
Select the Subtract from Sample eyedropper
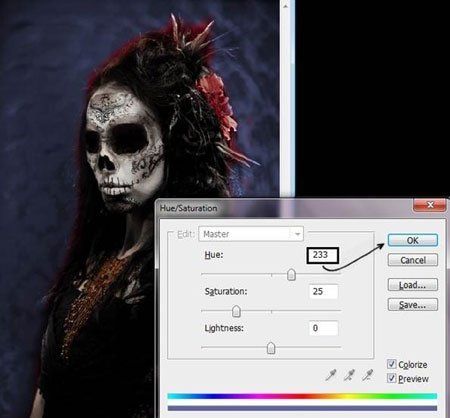[x=367, y=375]
